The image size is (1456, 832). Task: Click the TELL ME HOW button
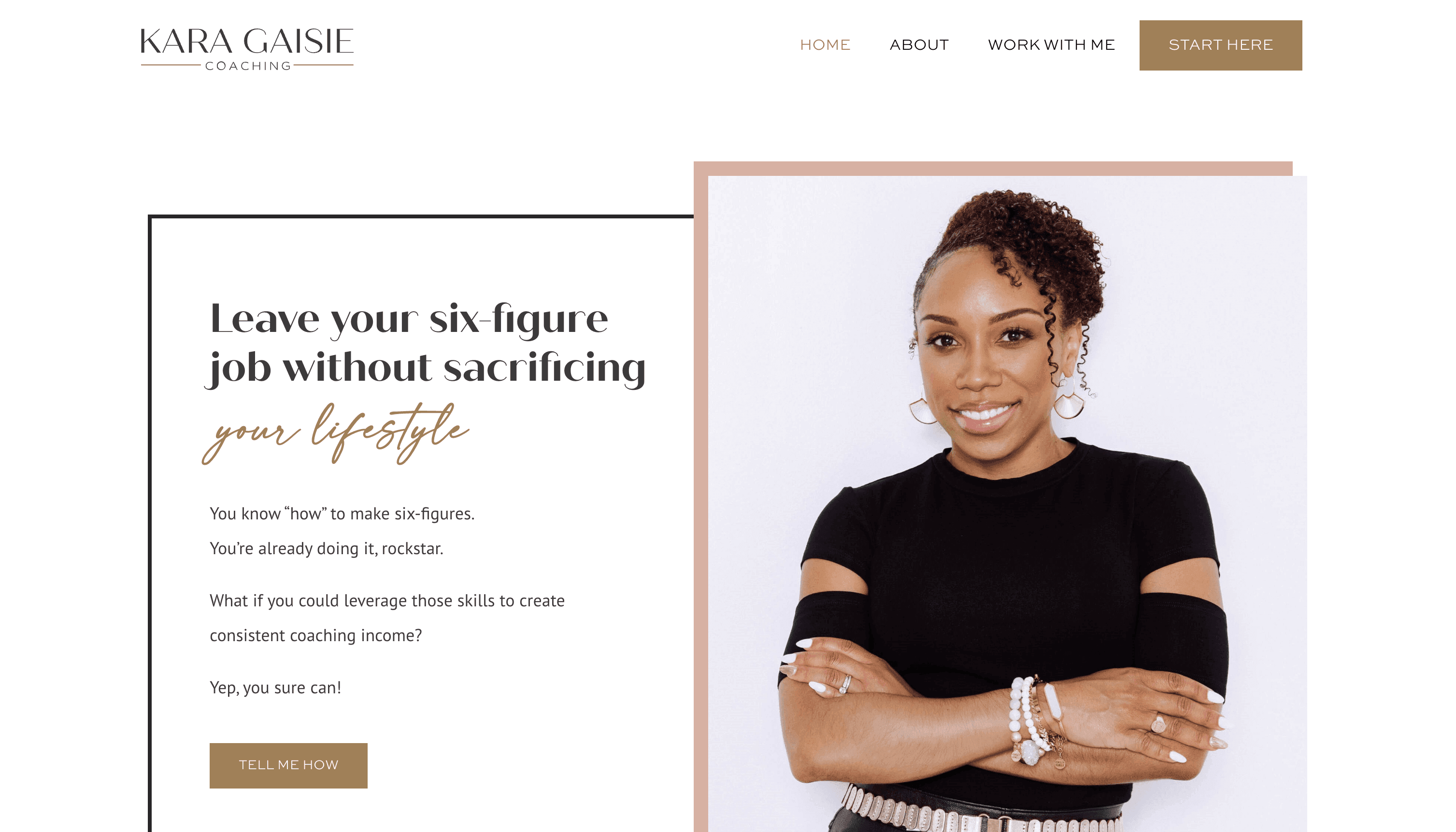288,765
